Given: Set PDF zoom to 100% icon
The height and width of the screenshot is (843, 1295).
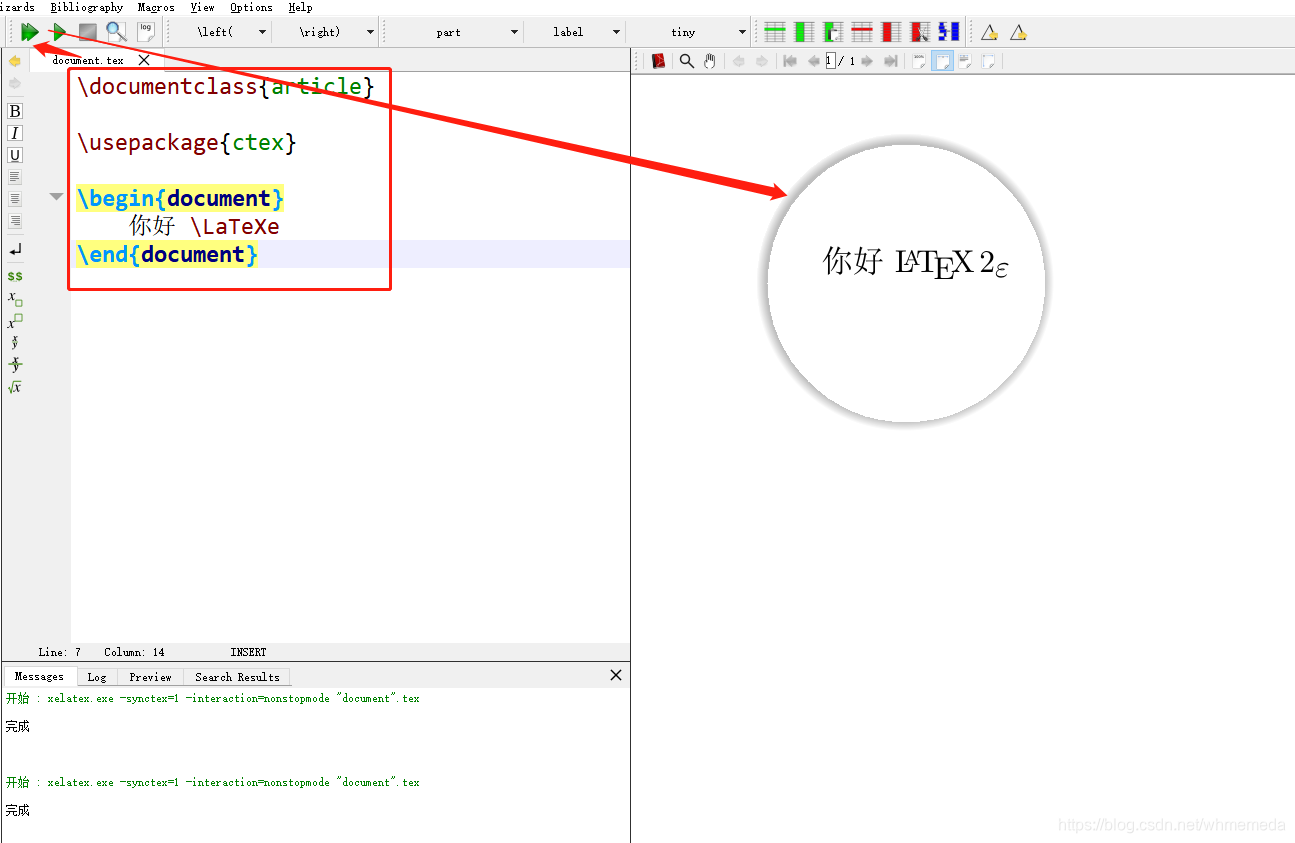Looking at the screenshot, I should pos(919,61).
